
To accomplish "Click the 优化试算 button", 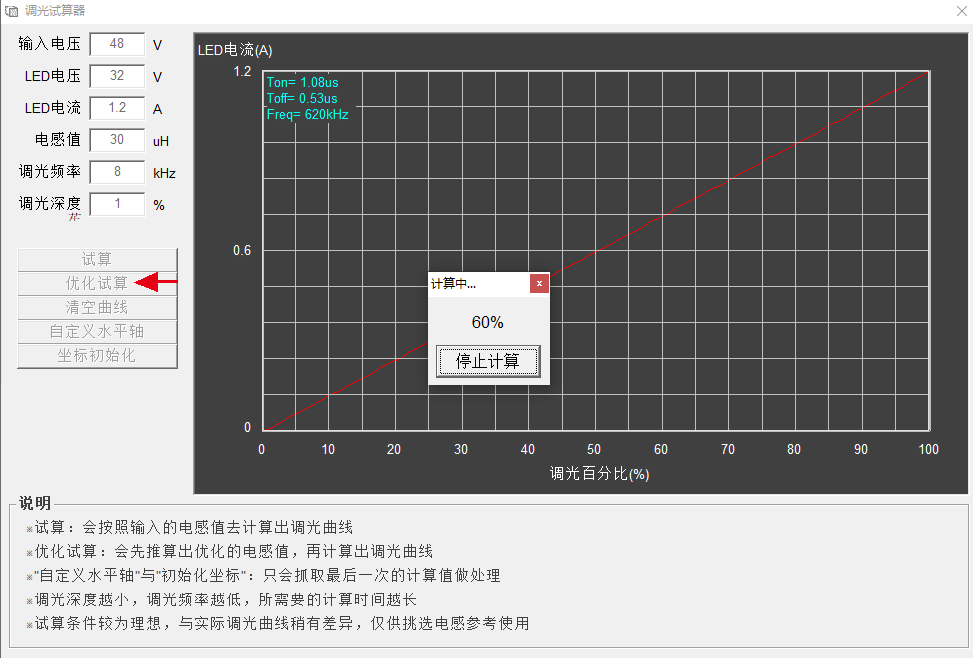I will [97, 284].
